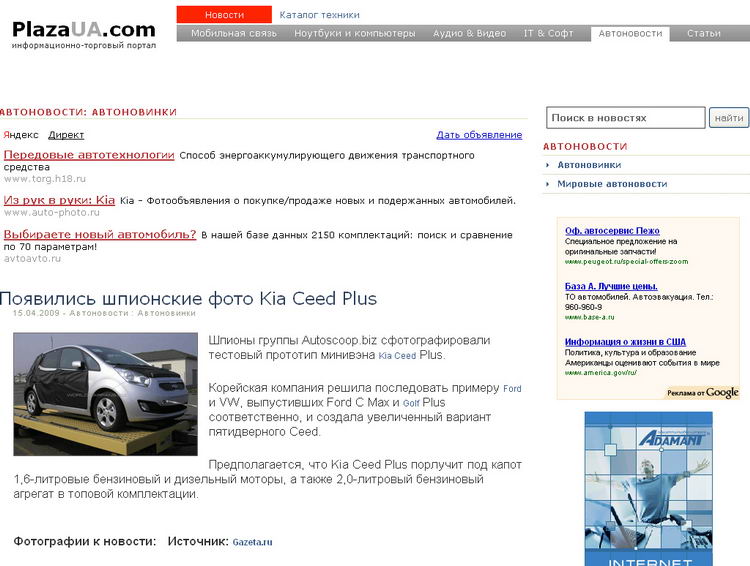750x566 pixels.
Task: Click the Директ link
Action: (x=66, y=135)
